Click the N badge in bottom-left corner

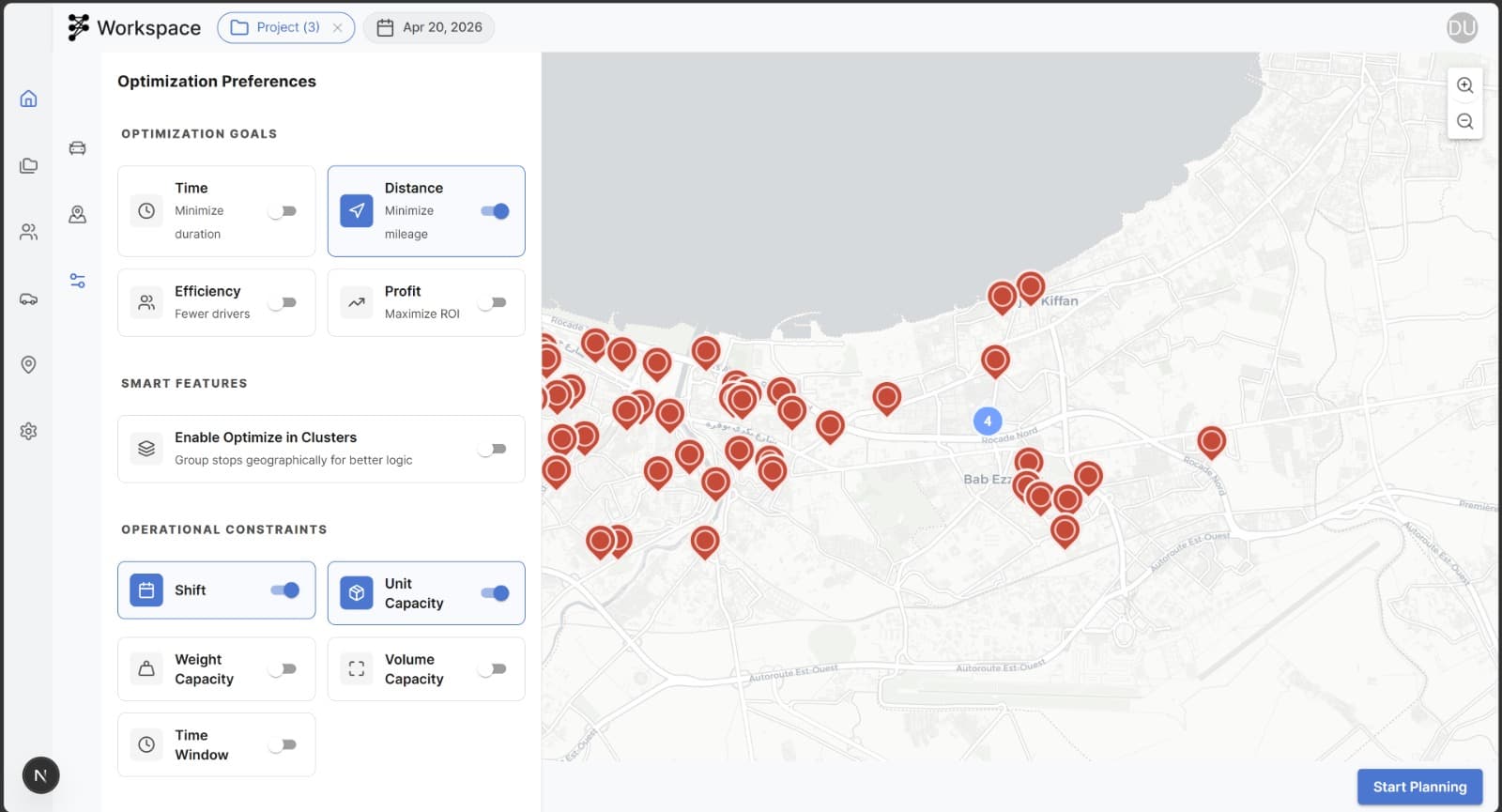[40, 775]
